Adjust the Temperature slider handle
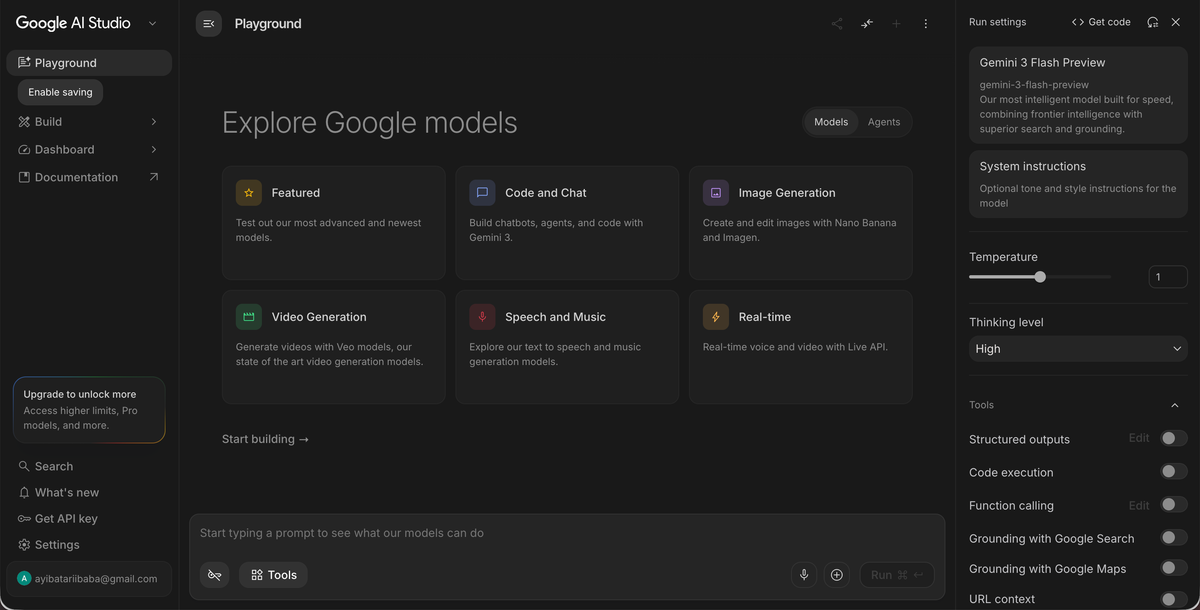This screenshot has height=610, width=1200. [x=1040, y=277]
